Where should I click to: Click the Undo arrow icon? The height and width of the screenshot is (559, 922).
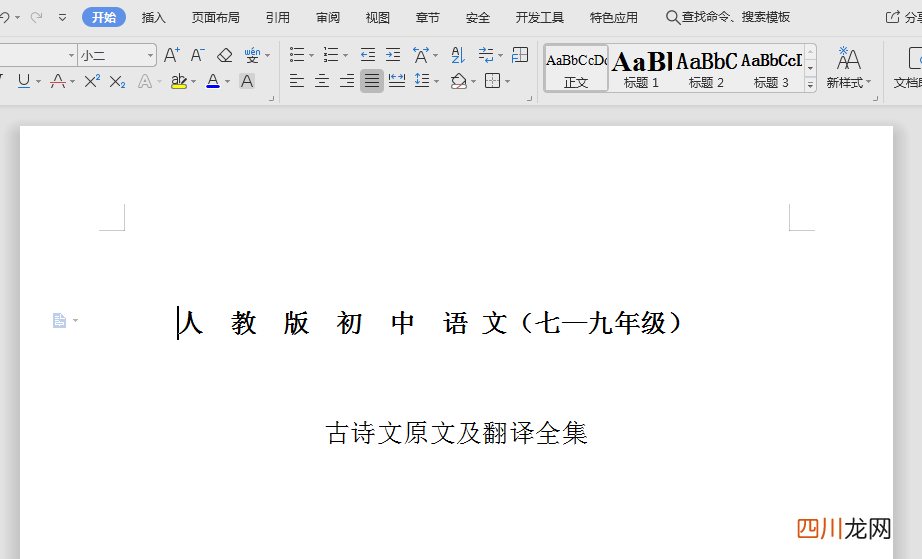click(x=5, y=18)
